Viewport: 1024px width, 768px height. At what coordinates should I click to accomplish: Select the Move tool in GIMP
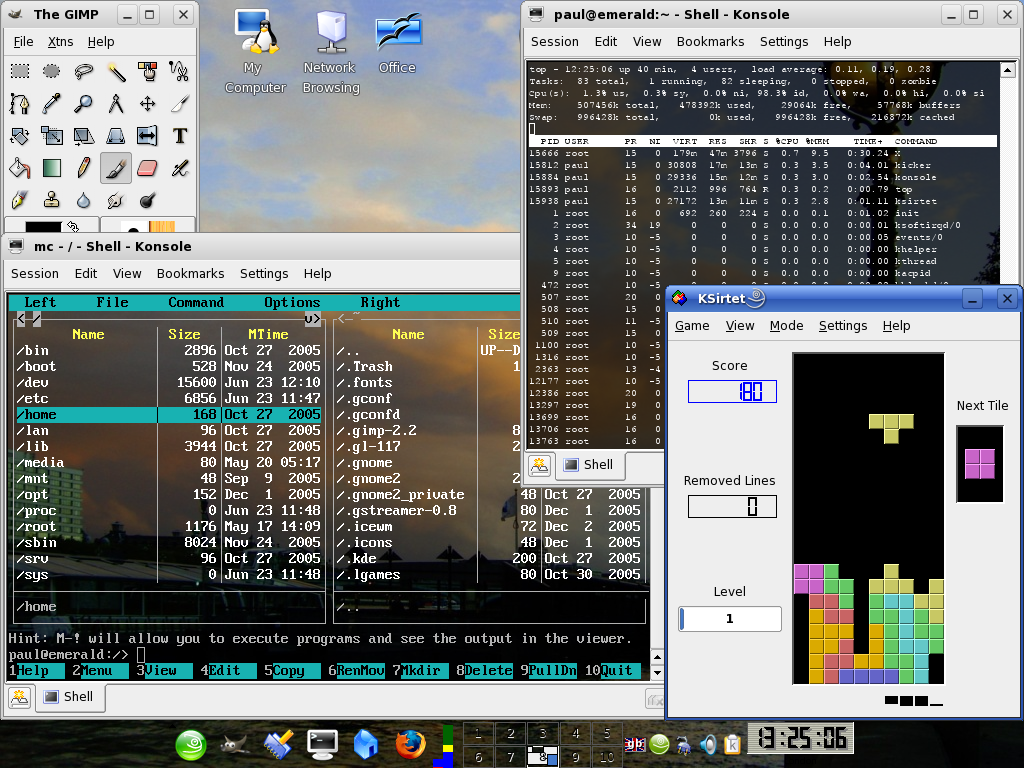[x=148, y=103]
